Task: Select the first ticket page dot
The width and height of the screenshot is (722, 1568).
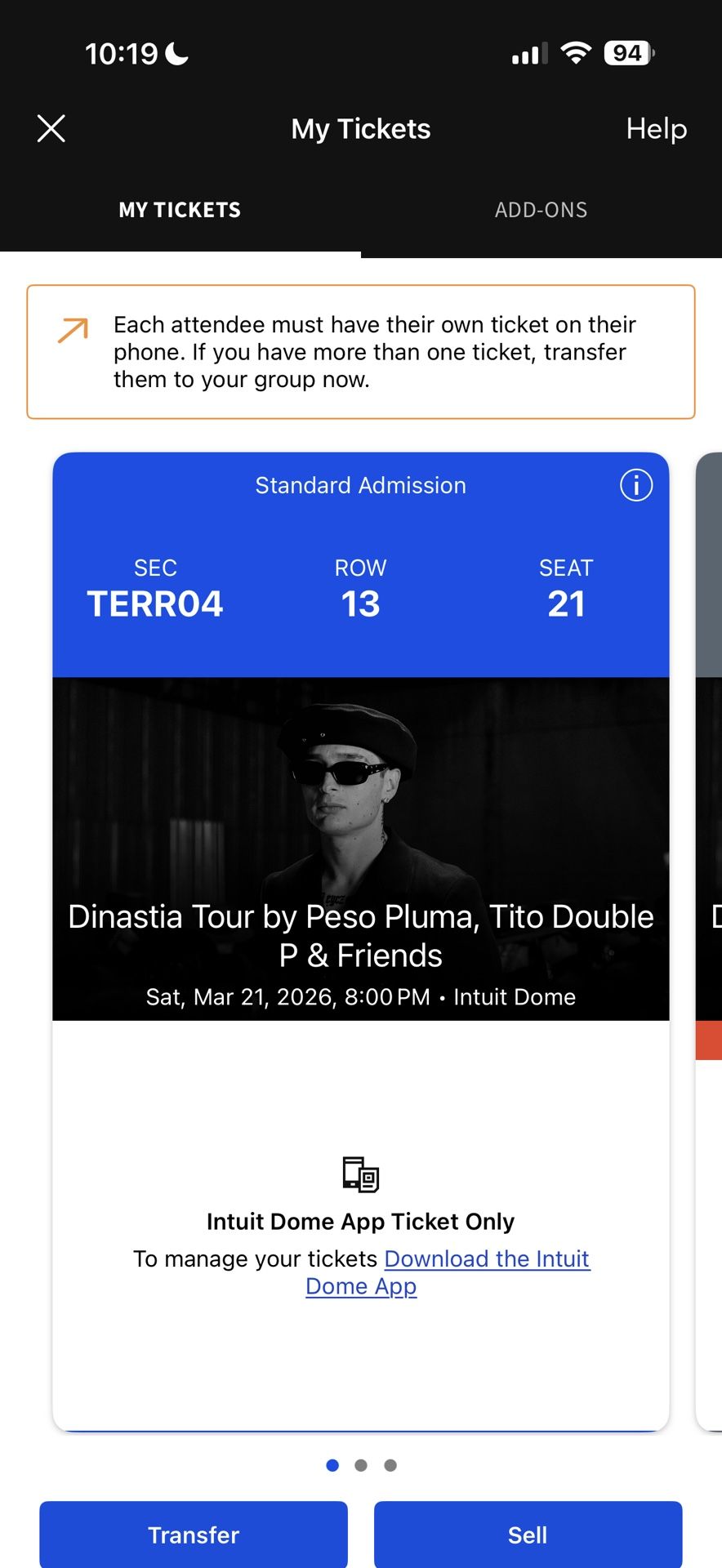Action: pos(332,1465)
